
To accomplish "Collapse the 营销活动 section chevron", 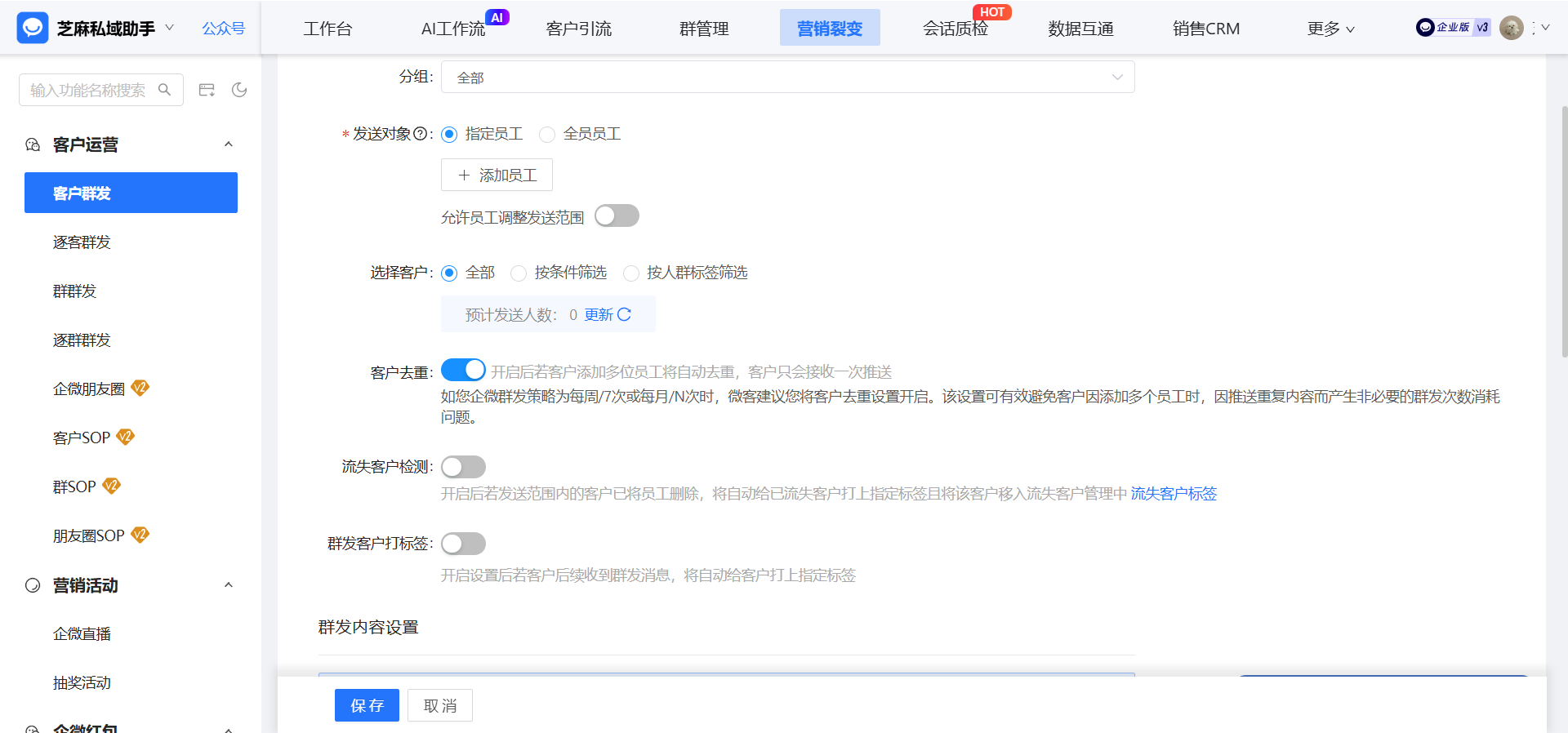I will 229,585.
